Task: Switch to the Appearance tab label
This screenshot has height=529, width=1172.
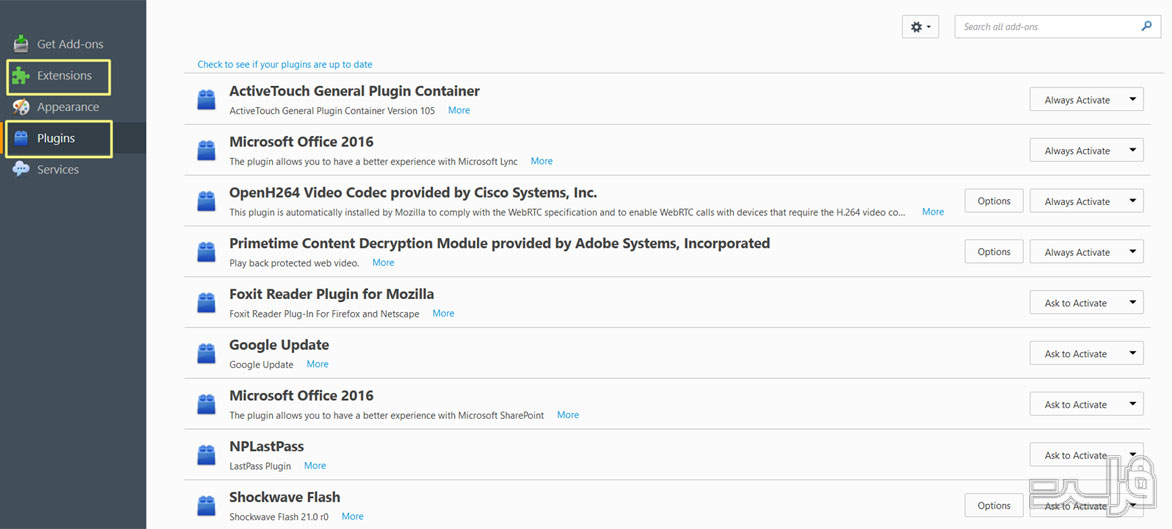Action: tap(68, 107)
